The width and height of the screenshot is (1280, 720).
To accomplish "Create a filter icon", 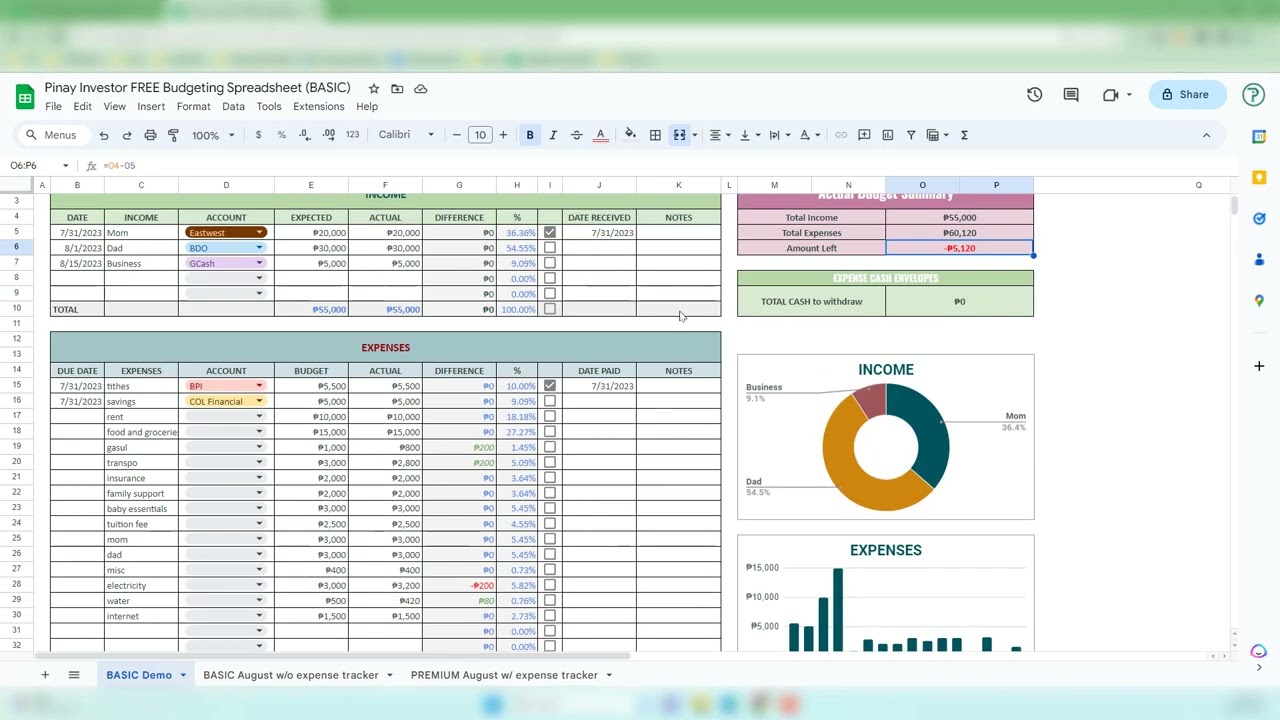I will pos(911,135).
